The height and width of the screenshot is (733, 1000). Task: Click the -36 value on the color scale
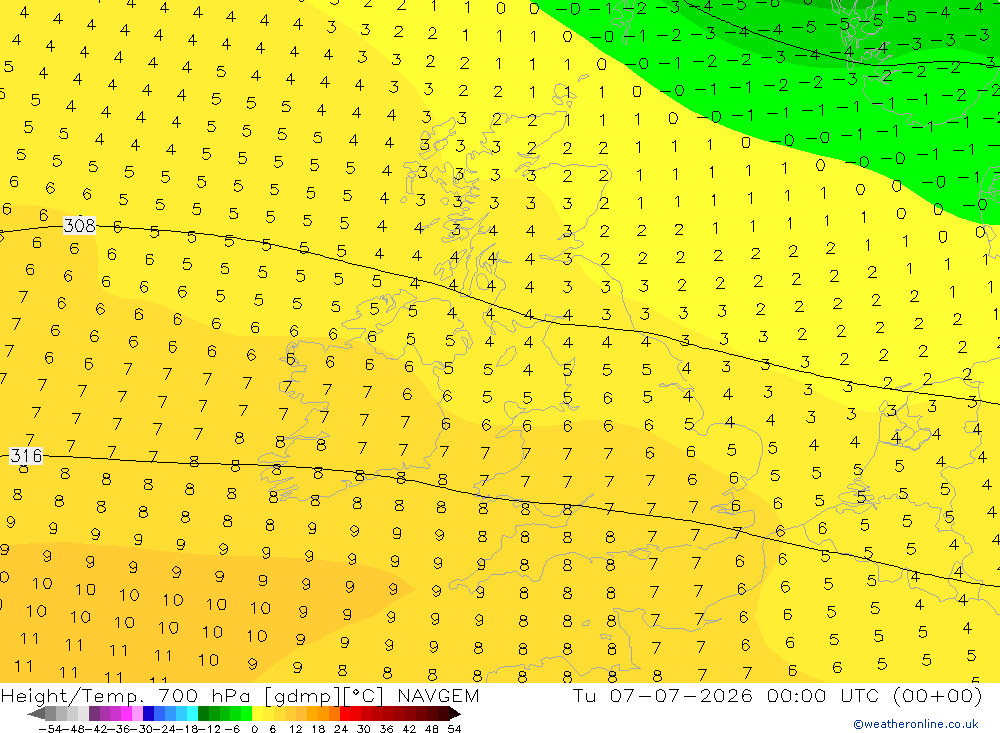pos(119,729)
